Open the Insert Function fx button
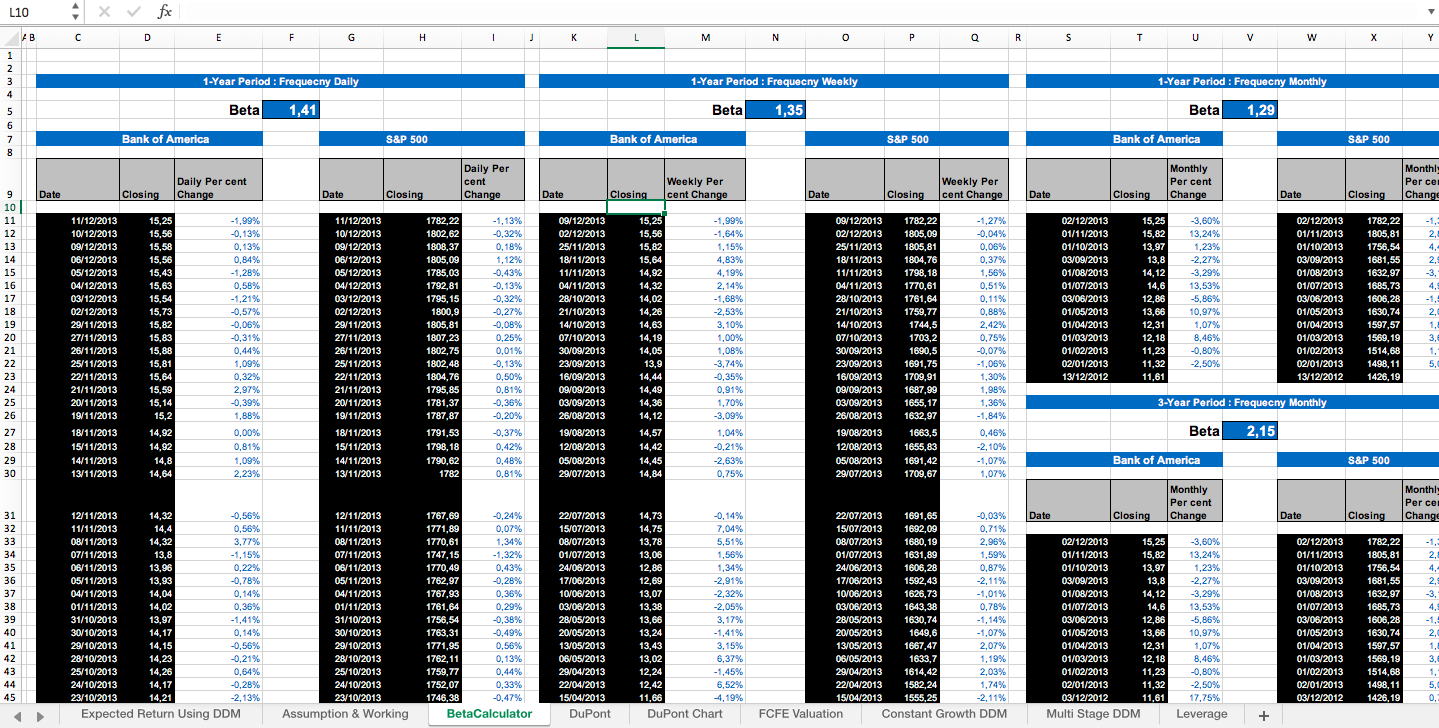Screen dimensions: 1439x728 (165, 12)
